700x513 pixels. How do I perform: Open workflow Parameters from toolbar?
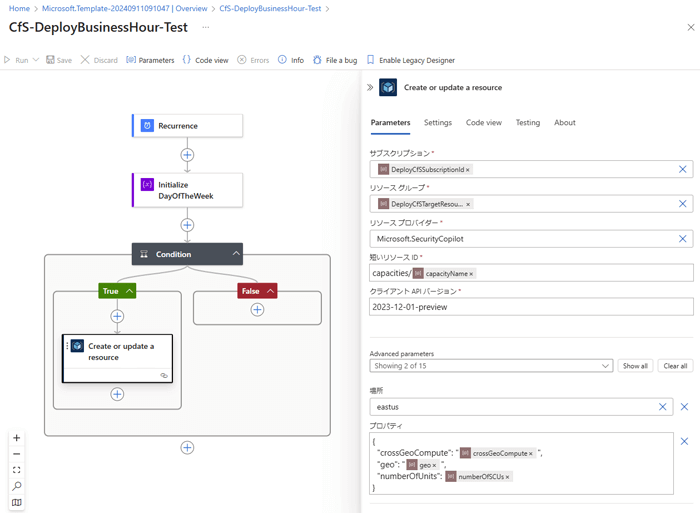point(150,60)
